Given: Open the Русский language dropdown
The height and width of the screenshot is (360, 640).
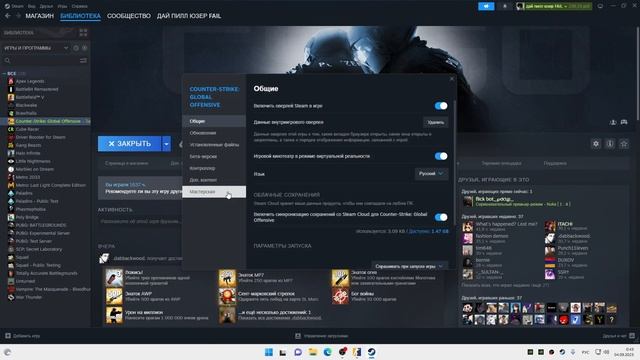Looking at the screenshot, I should 431,173.
